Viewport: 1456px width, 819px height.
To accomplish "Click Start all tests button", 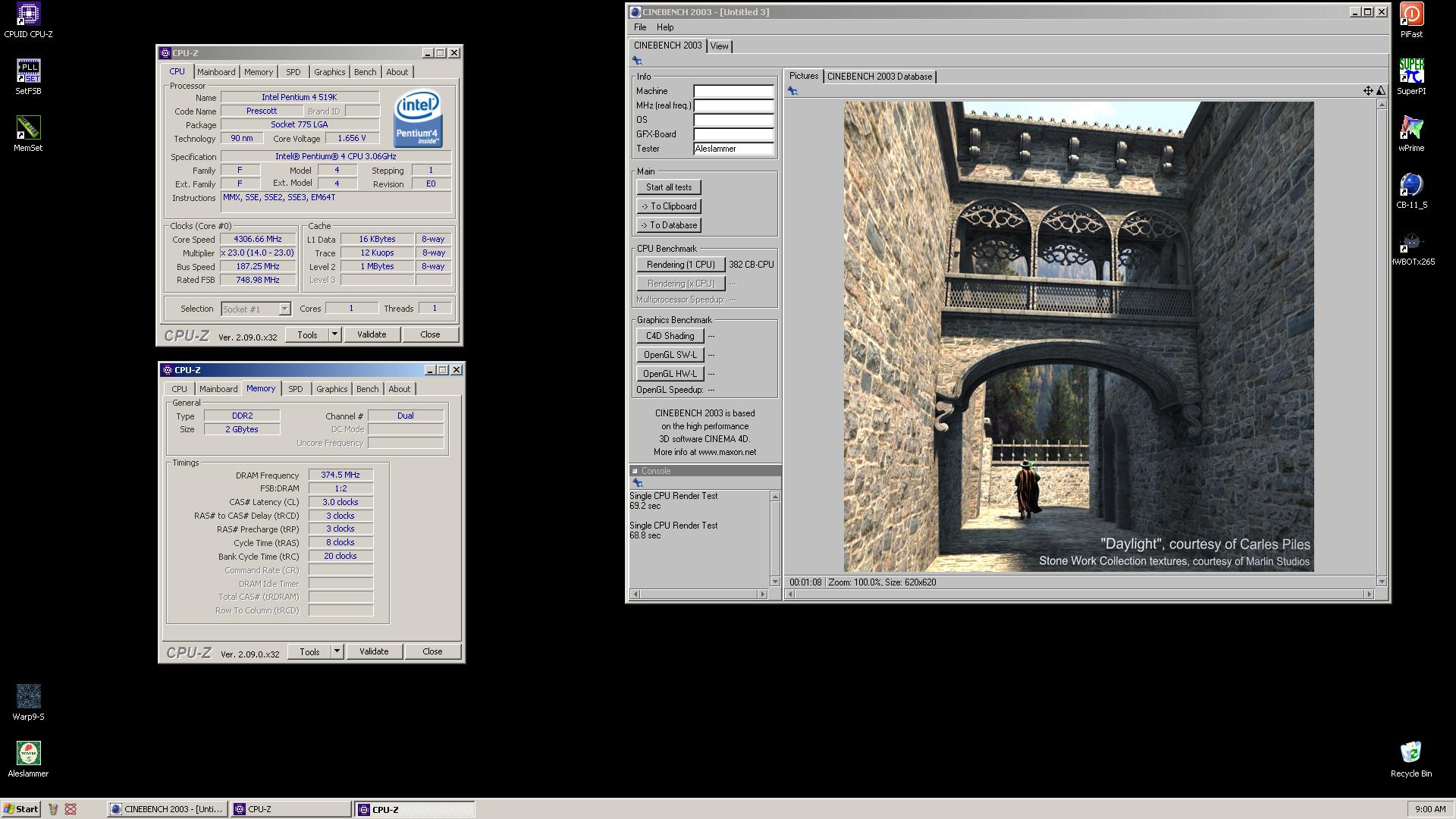I will [669, 187].
